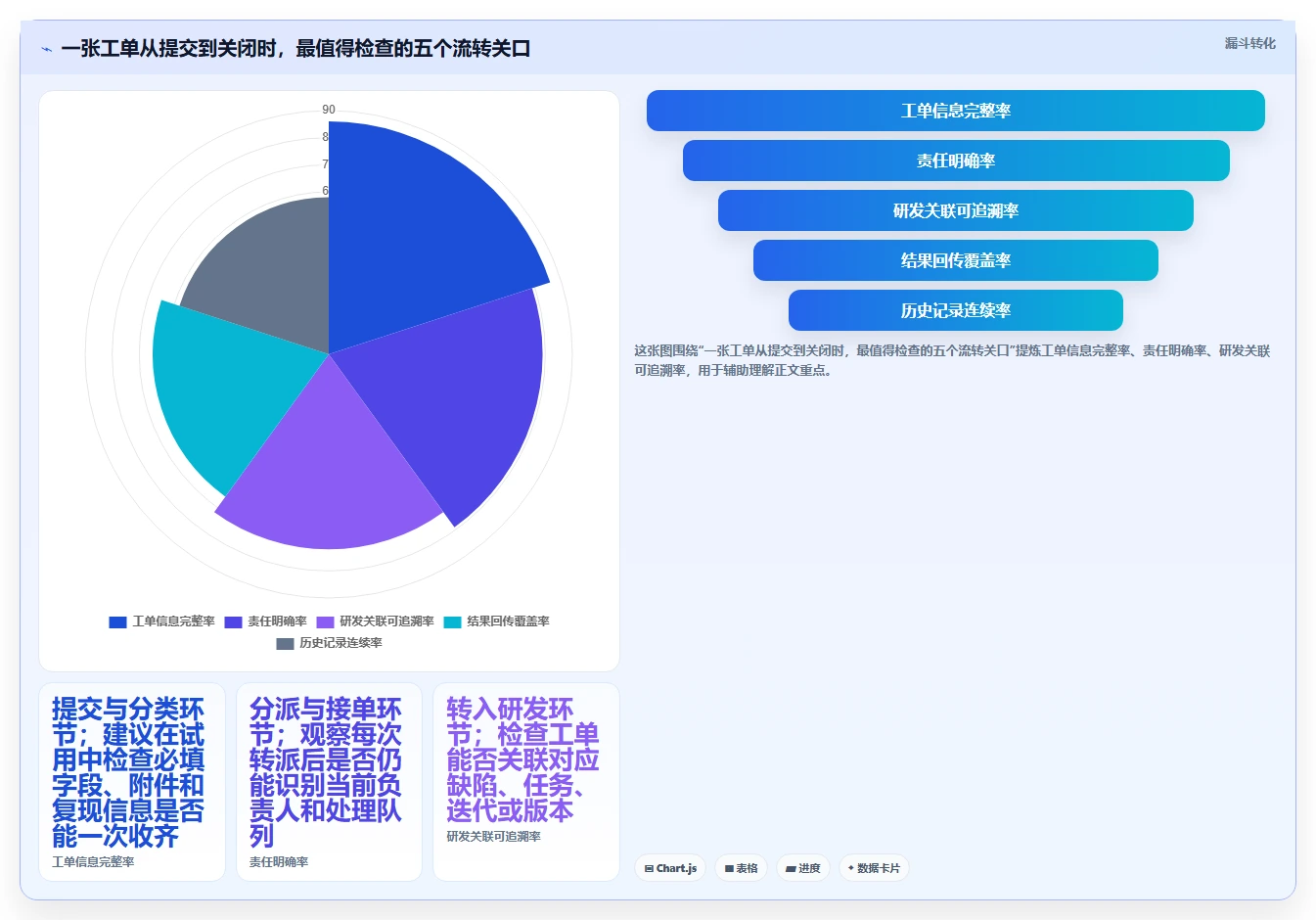Click 责任明确率 caption under second card
The height and width of the screenshot is (920, 1316).
click(x=279, y=862)
